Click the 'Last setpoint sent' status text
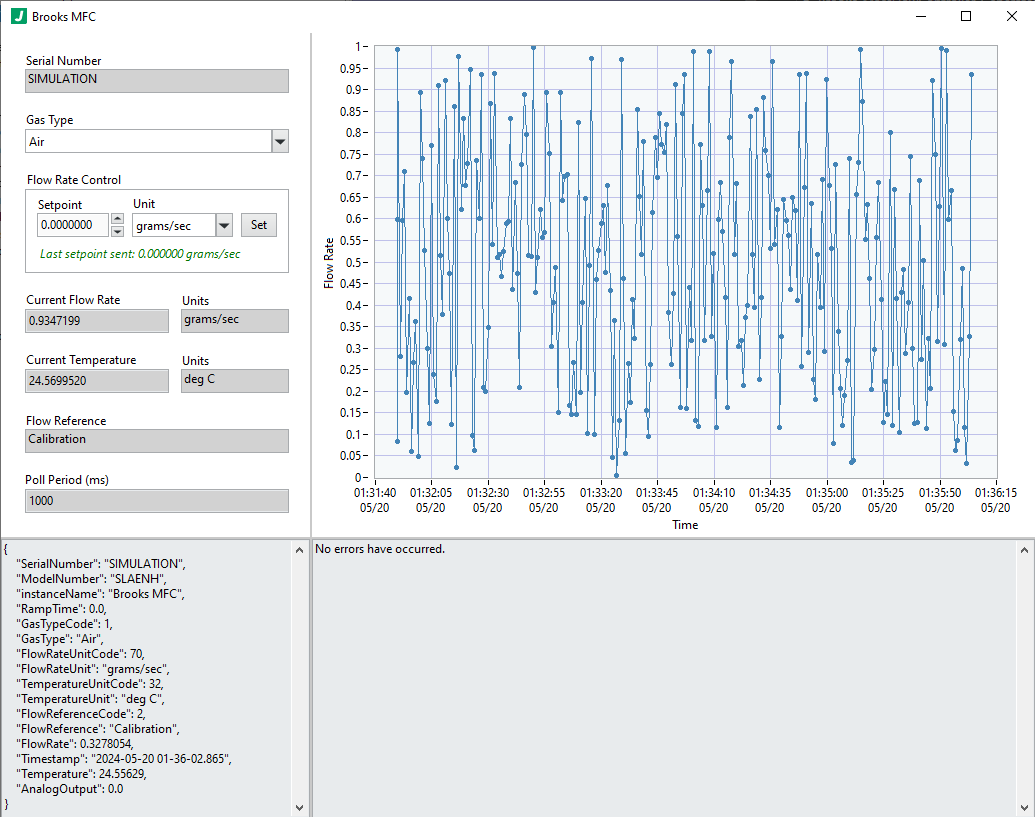The height and width of the screenshot is (817, 1035). tap(140, 254)
